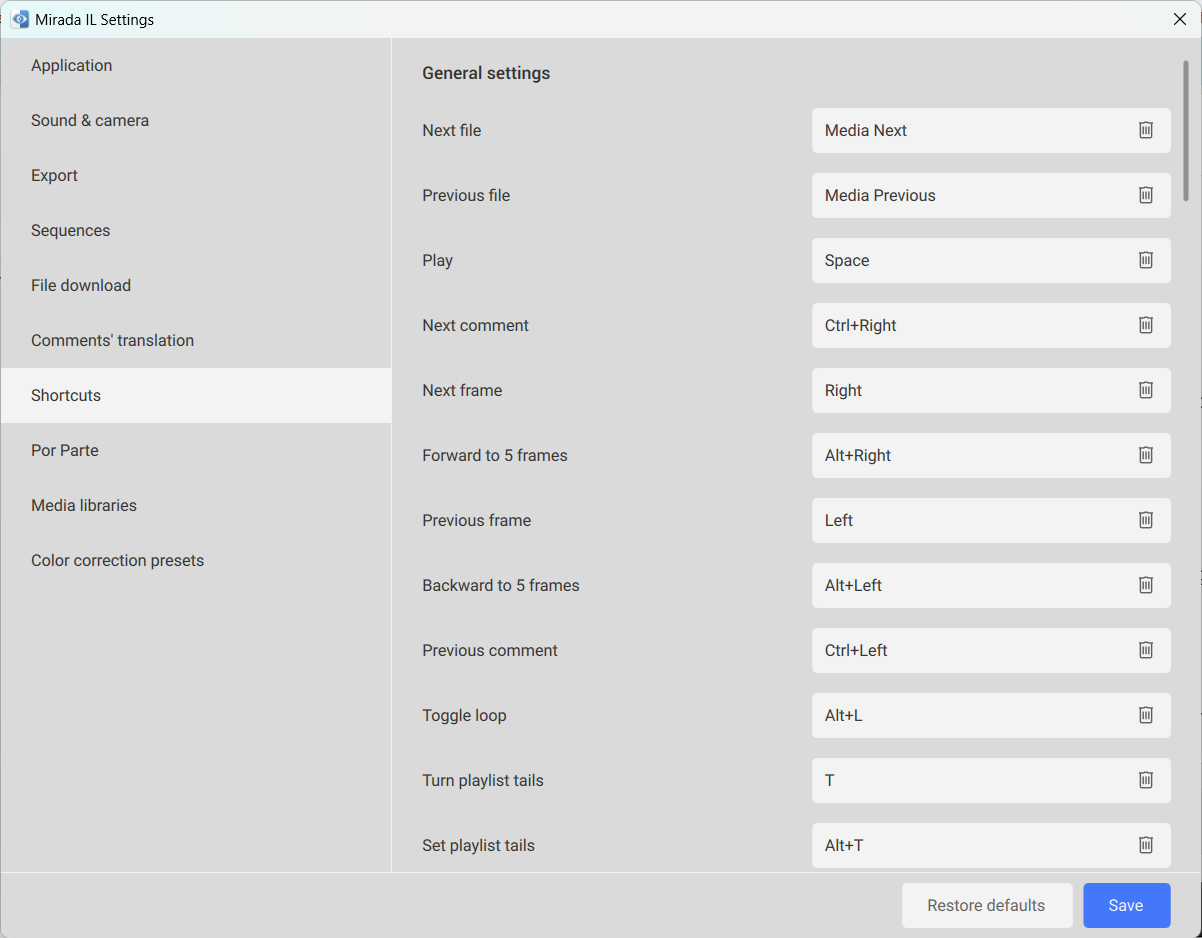Click the Play label
Screen dimensions: 1202x938
[x=438, y=260]
